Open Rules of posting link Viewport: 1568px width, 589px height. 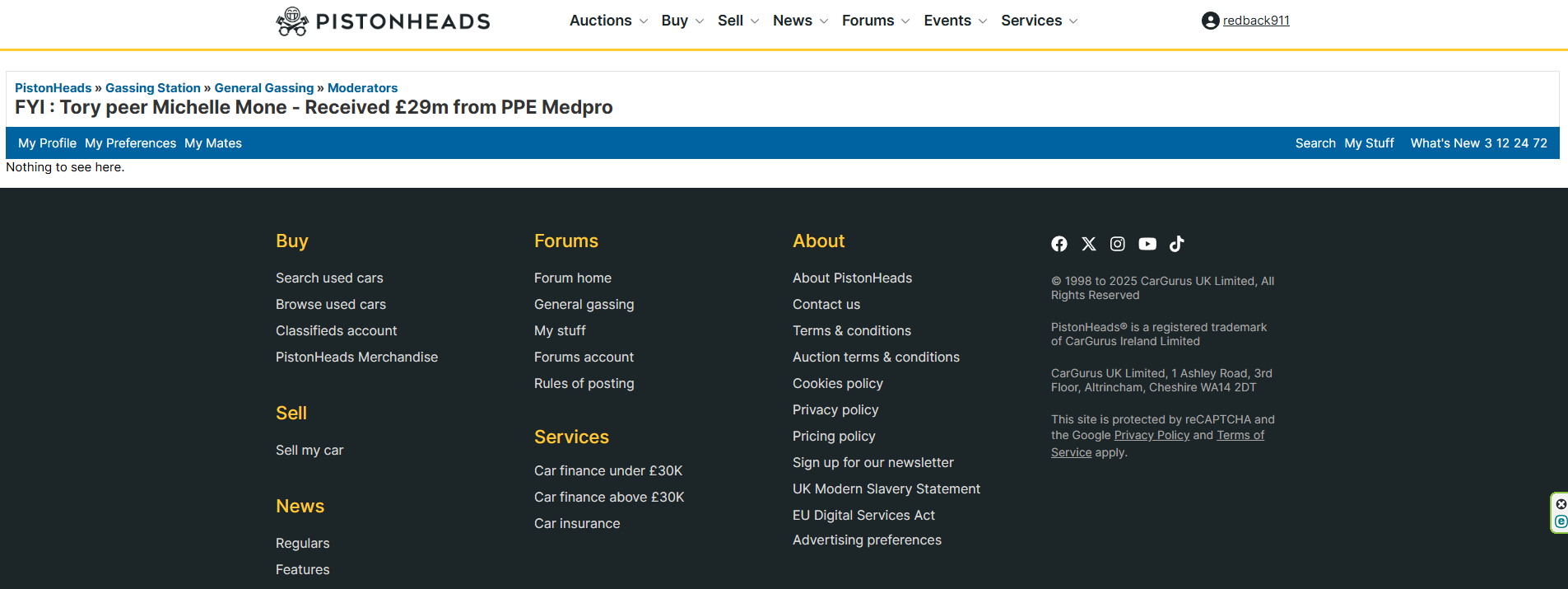click(584, 384)
